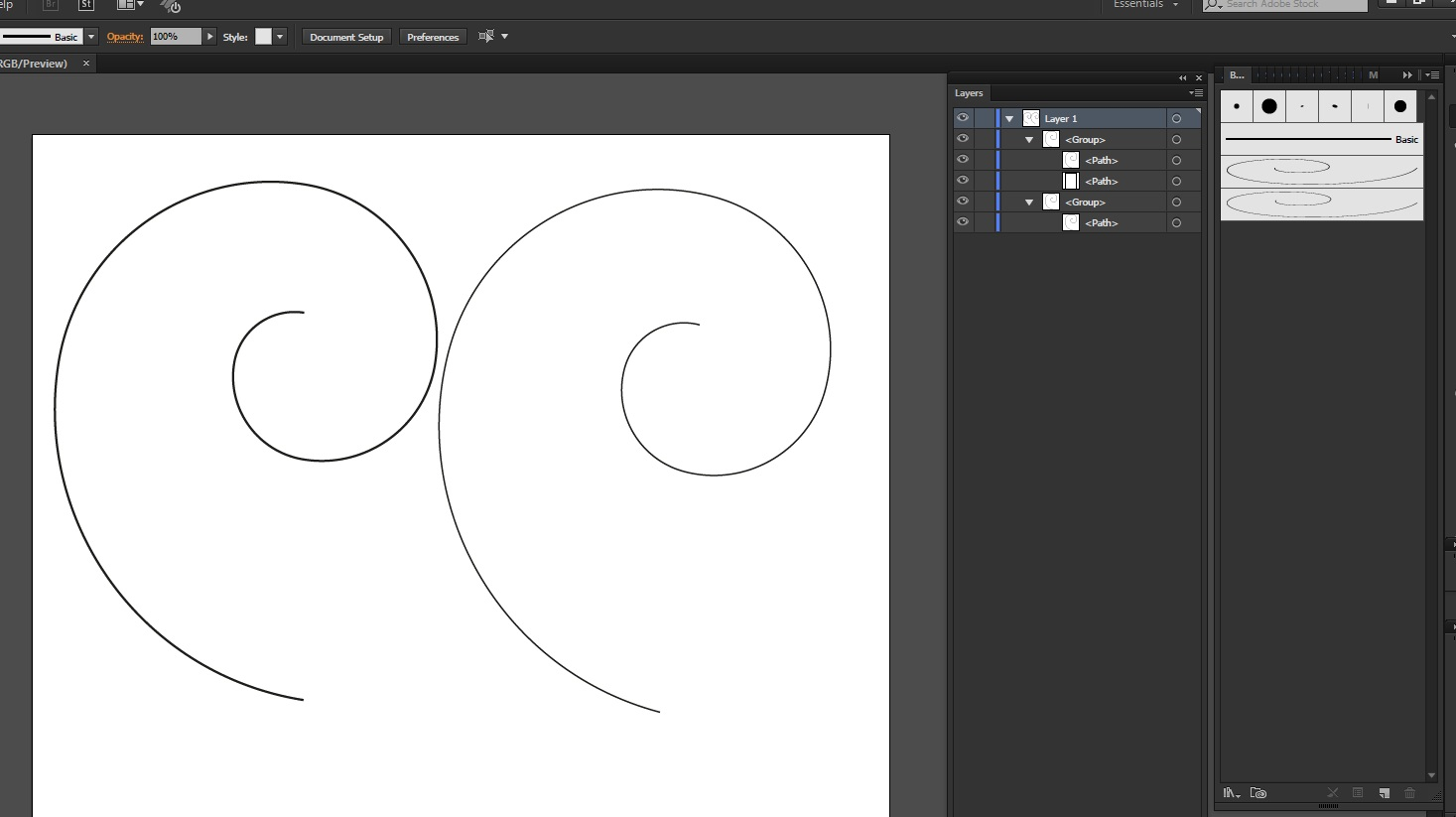Collapse the Layer 1 disclosure triangle

(1009, 119)
